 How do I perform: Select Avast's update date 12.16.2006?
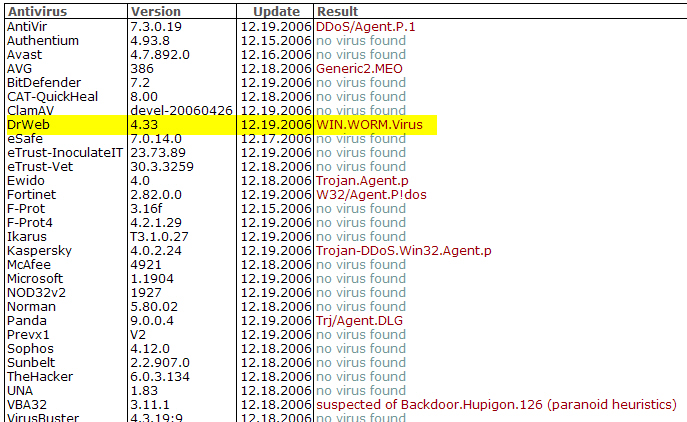pos(276,55)
